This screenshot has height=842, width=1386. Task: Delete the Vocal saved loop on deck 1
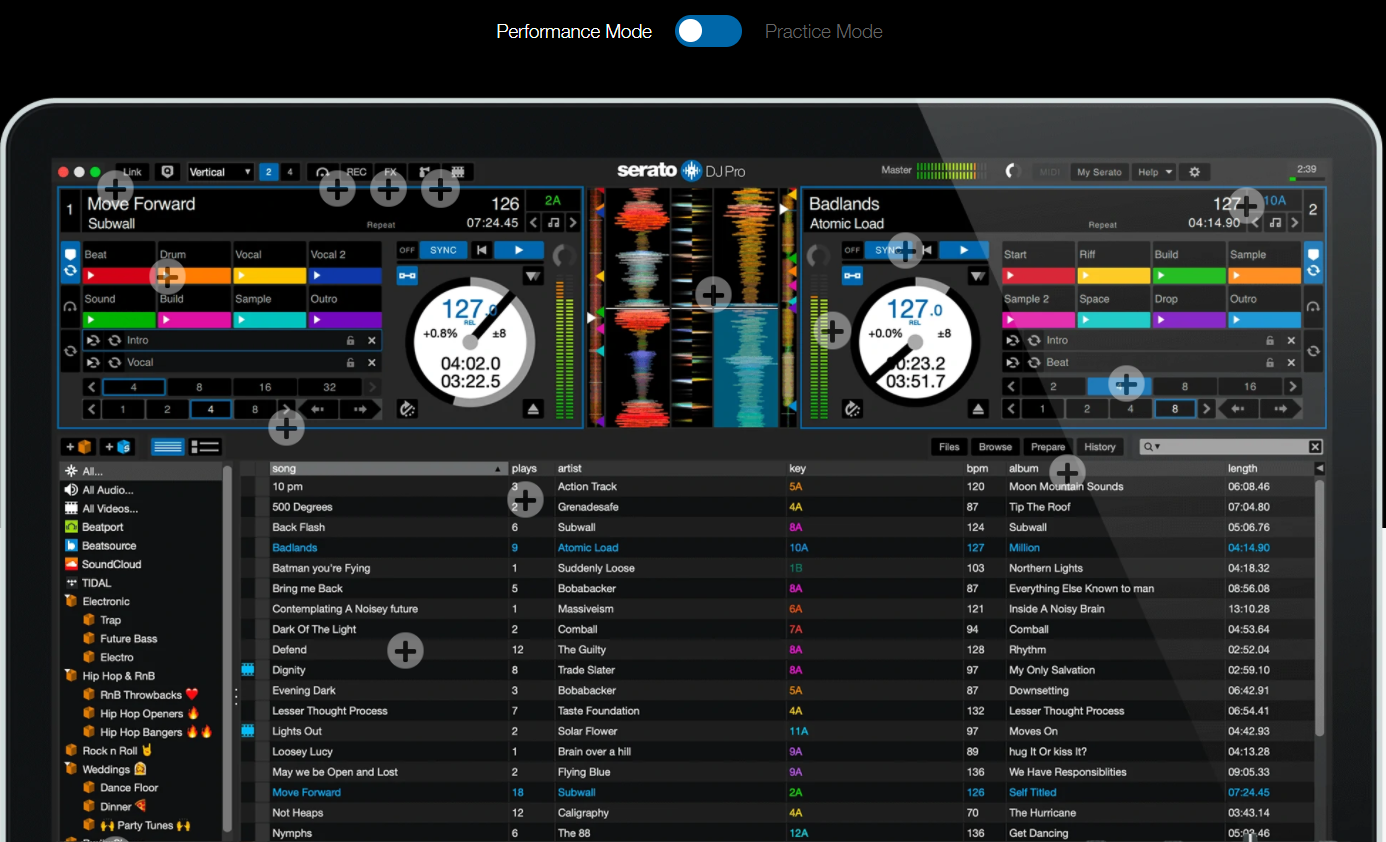372,363
